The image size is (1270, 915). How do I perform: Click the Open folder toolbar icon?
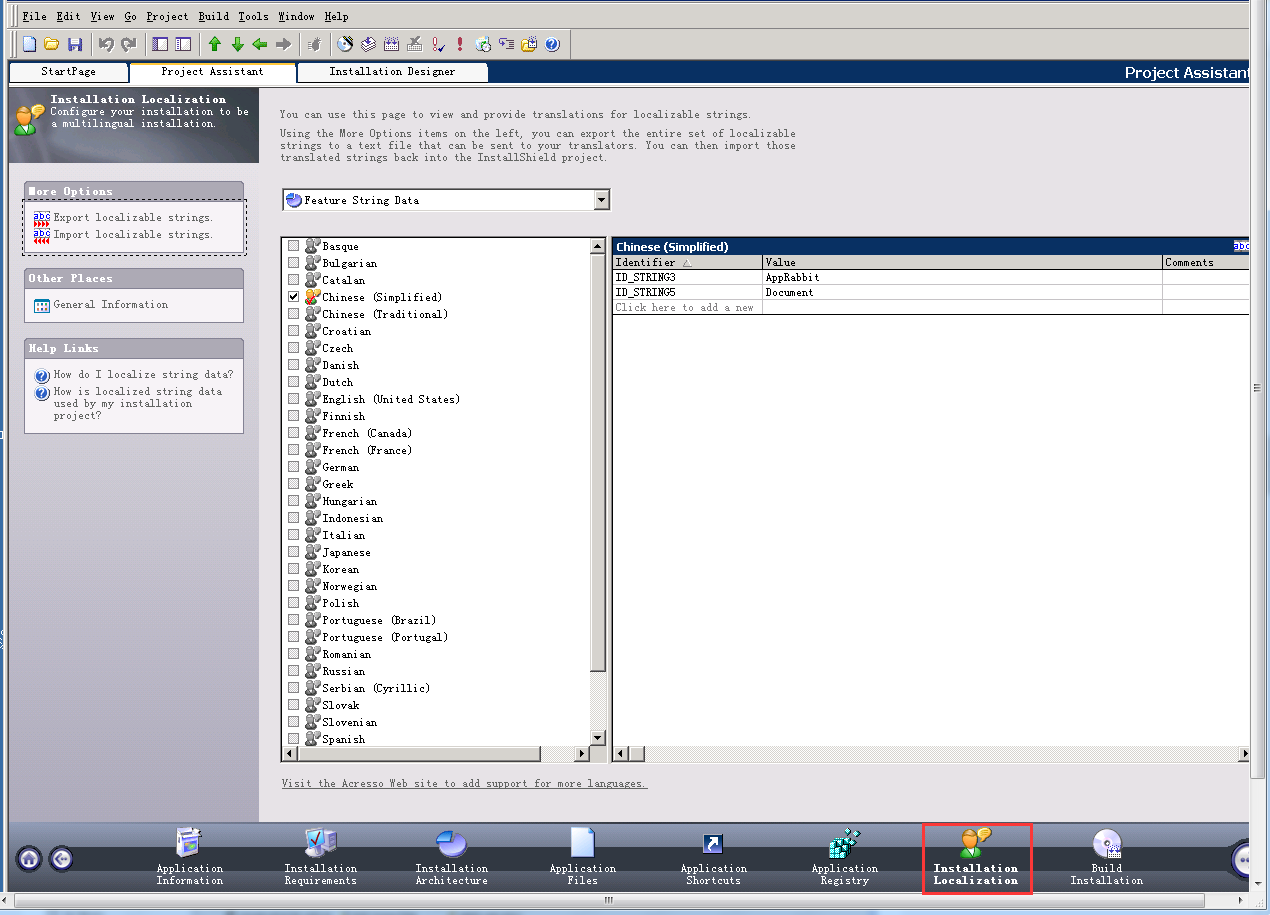52,44
